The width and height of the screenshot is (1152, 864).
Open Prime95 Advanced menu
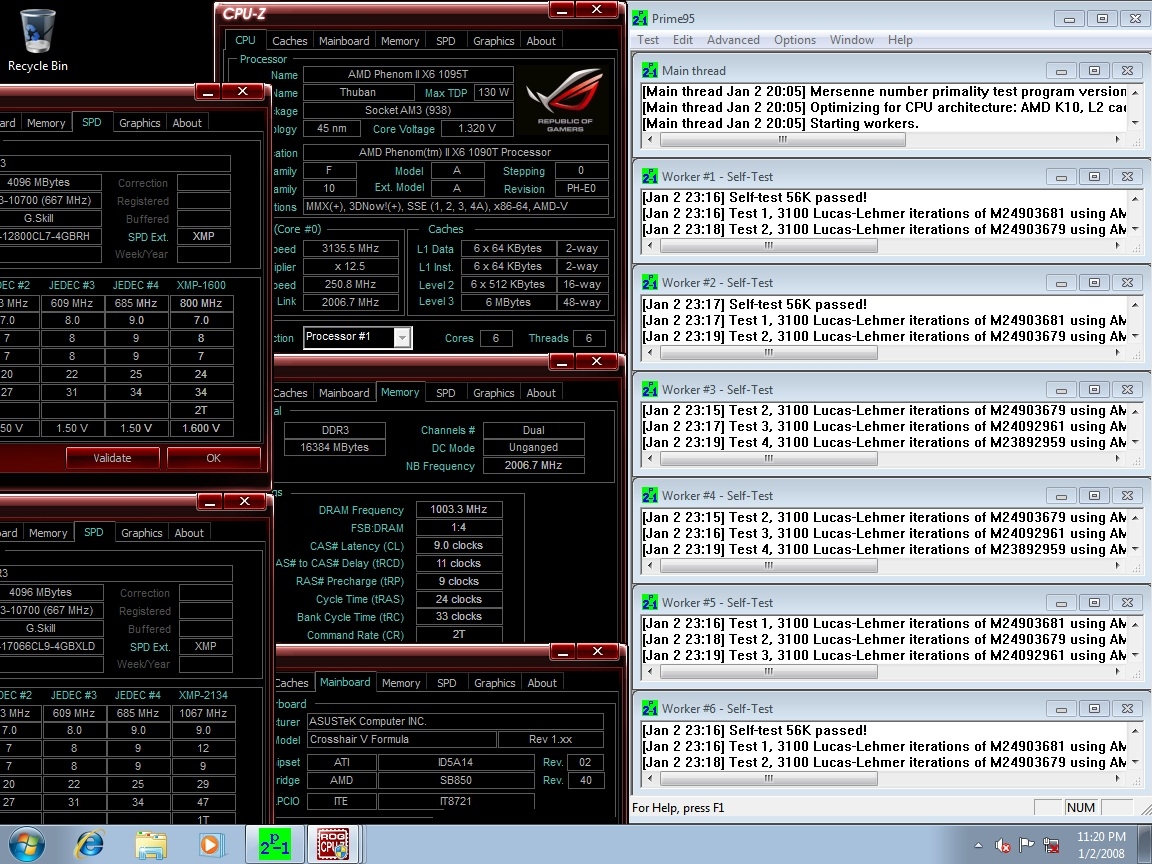732,40
